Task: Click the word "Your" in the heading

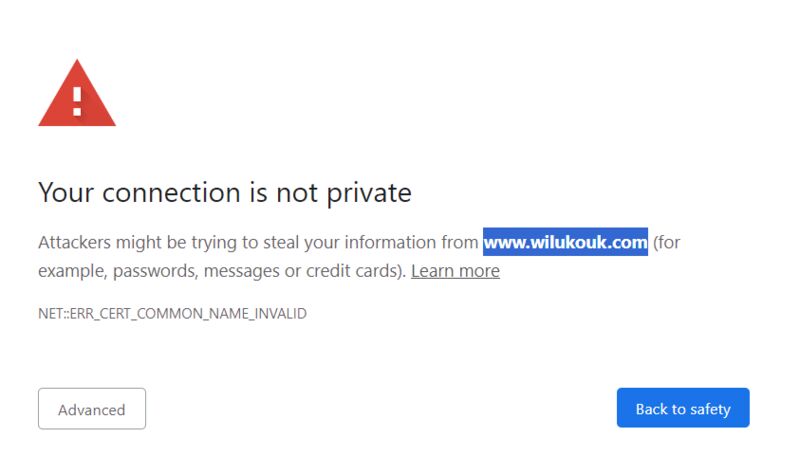Action: tap(66, 193)
